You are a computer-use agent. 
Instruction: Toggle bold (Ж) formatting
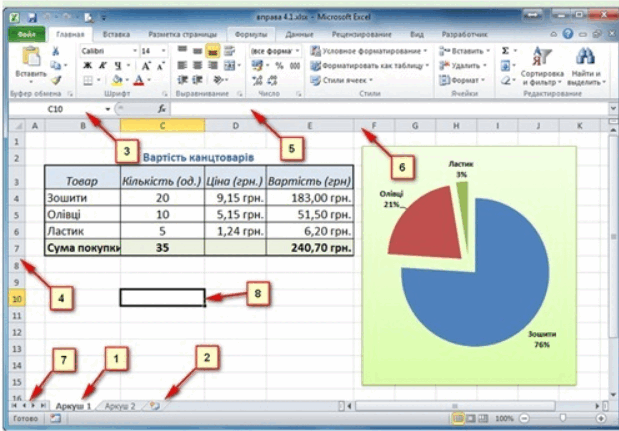point(88,66)
